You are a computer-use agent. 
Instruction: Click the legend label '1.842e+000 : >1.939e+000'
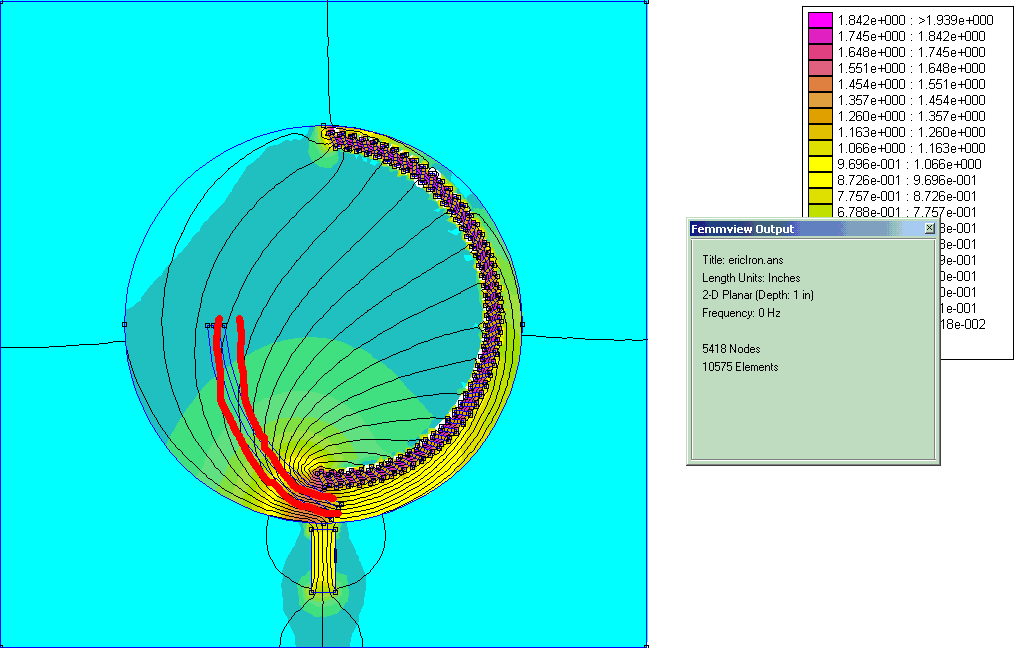(915, 20)
